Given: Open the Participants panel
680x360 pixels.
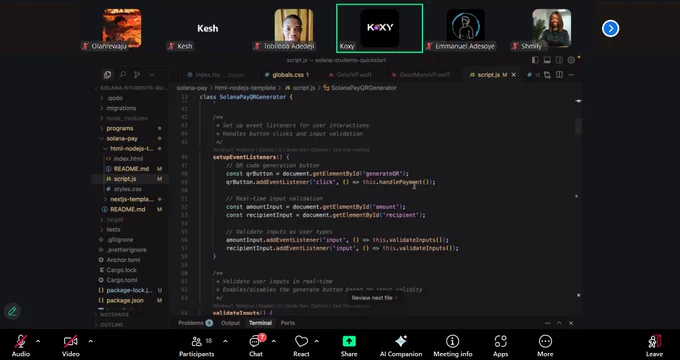Looking at the screenshot, I should [196, 346].
